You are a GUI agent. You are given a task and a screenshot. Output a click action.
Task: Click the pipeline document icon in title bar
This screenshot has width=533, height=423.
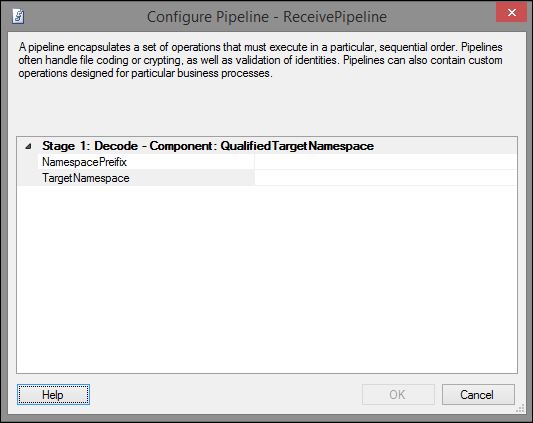tap(18, 16)
